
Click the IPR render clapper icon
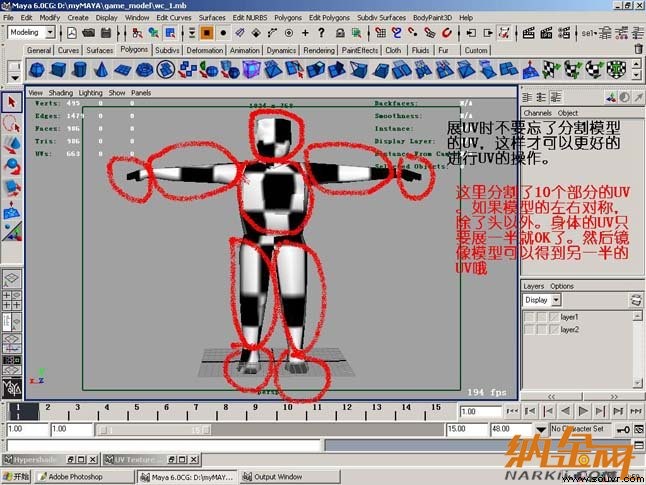546,33
